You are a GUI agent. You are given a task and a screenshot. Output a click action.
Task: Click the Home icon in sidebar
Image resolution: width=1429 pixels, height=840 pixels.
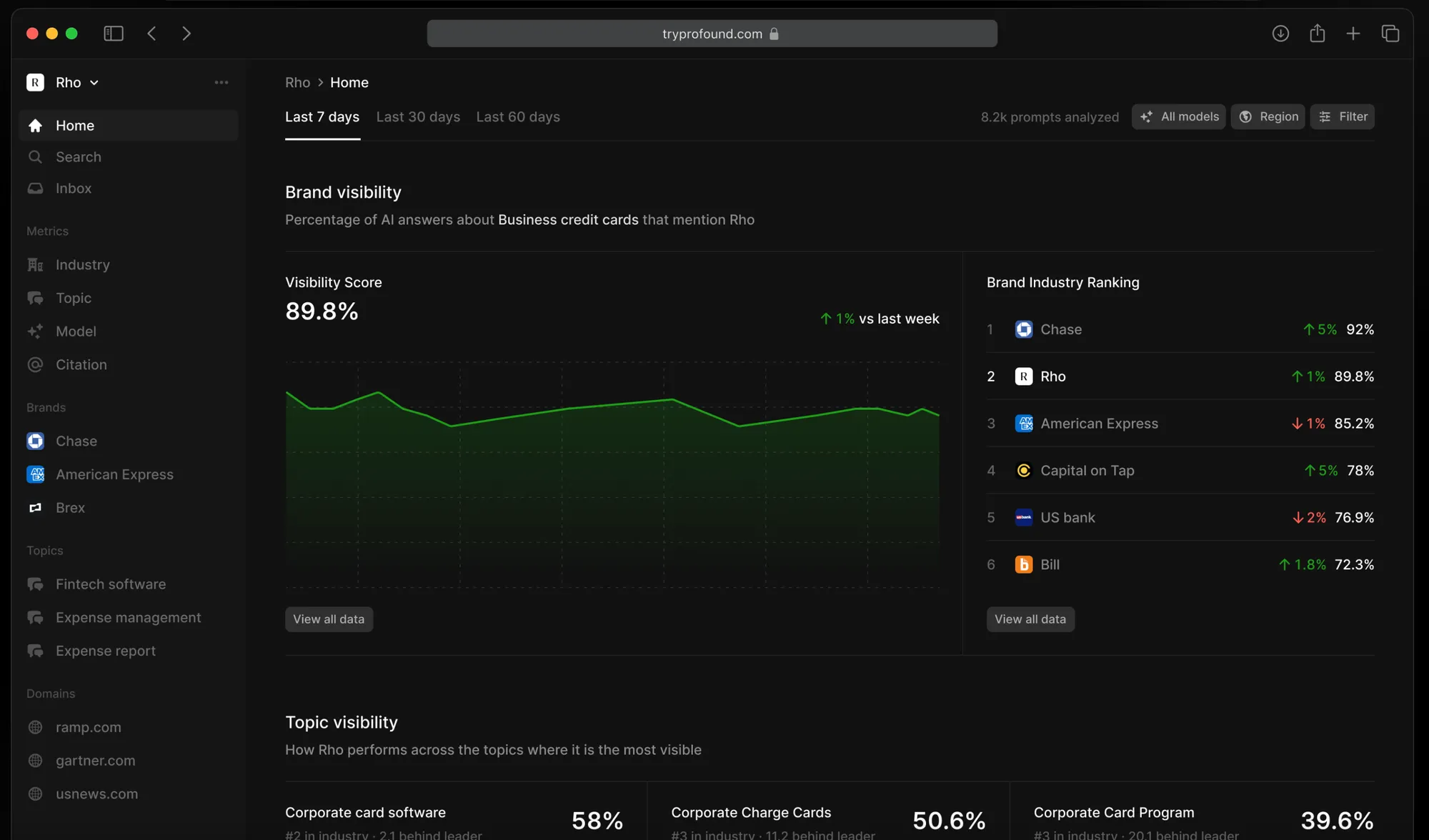[x=35, y=126]
